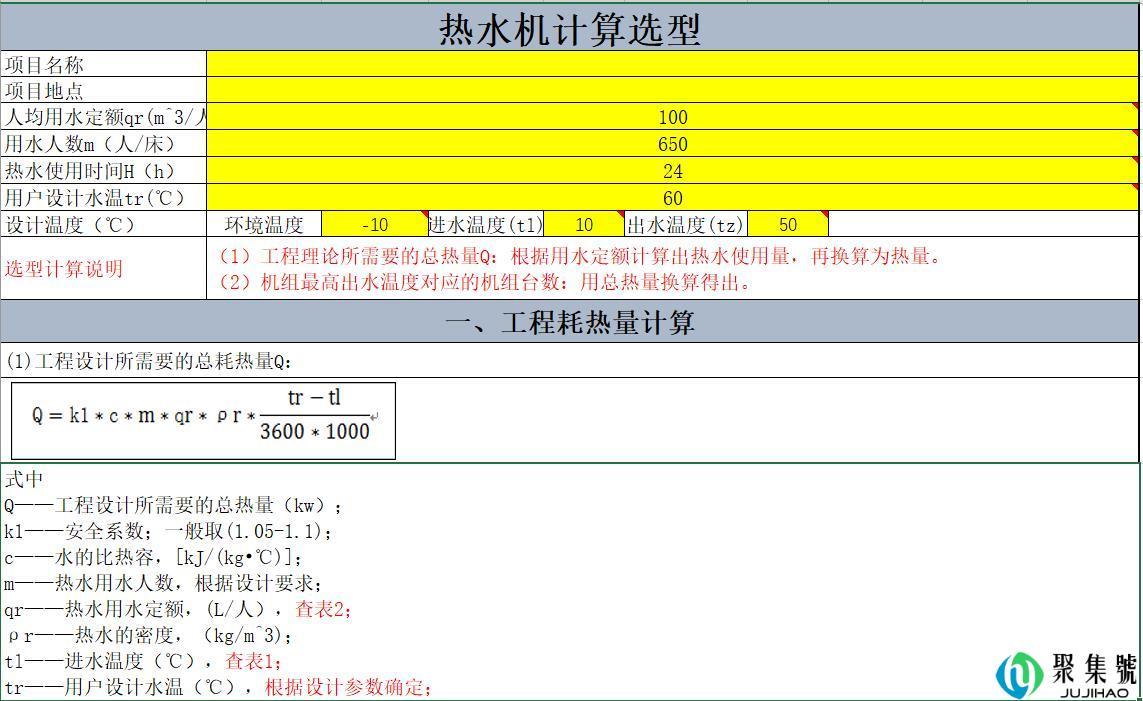Click the section header 一、工程耗热量计算
The image size is (1143, 701).
[x=571, y=322]
